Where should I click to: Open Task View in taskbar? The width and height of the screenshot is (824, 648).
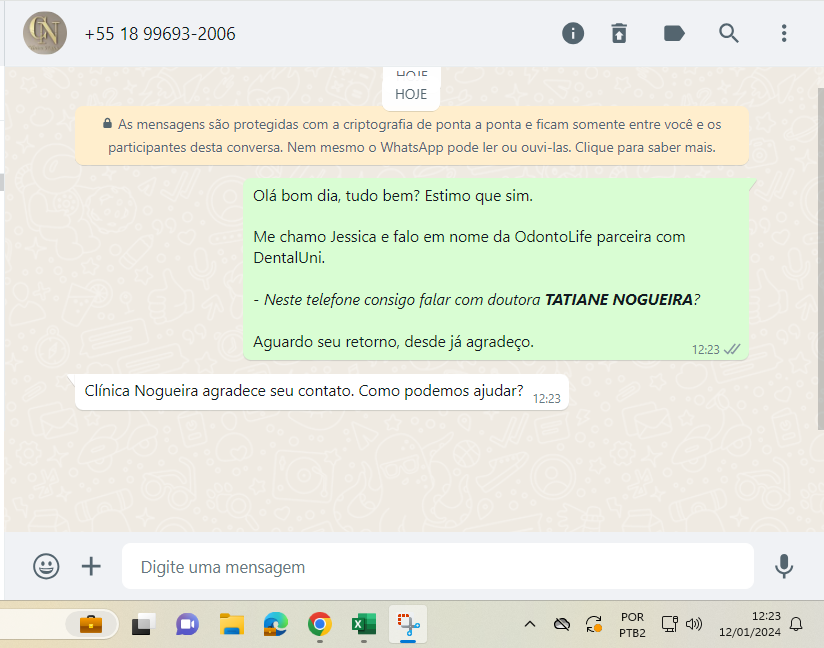click(143, 624)
